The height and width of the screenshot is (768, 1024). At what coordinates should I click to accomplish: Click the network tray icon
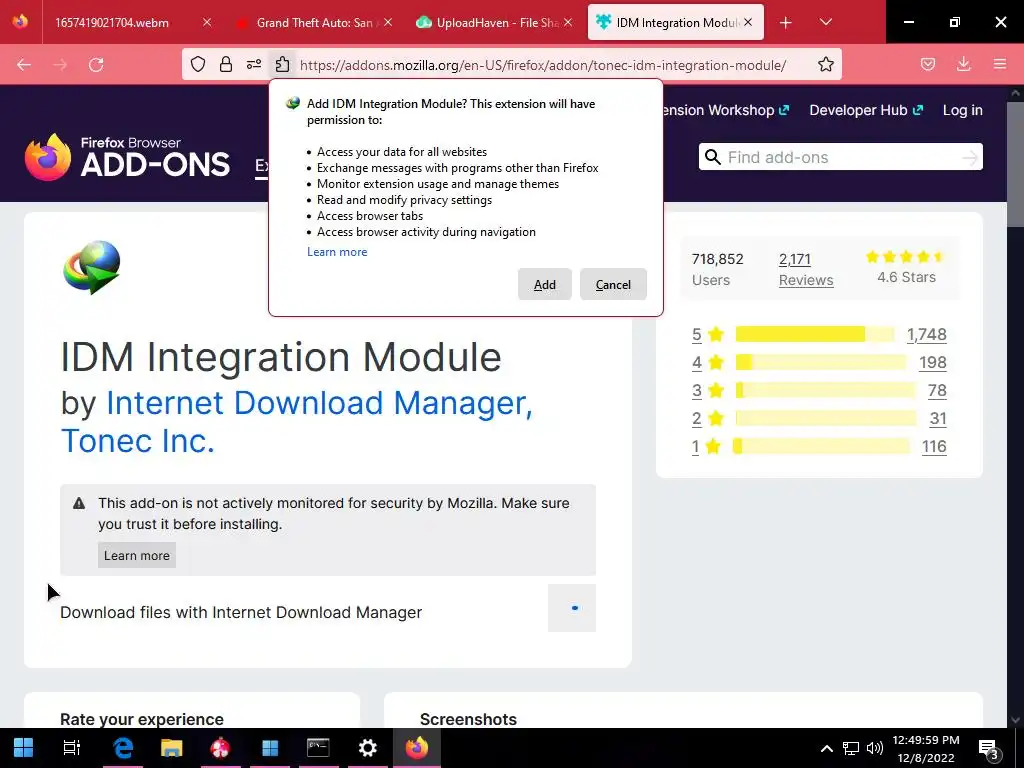850,748
